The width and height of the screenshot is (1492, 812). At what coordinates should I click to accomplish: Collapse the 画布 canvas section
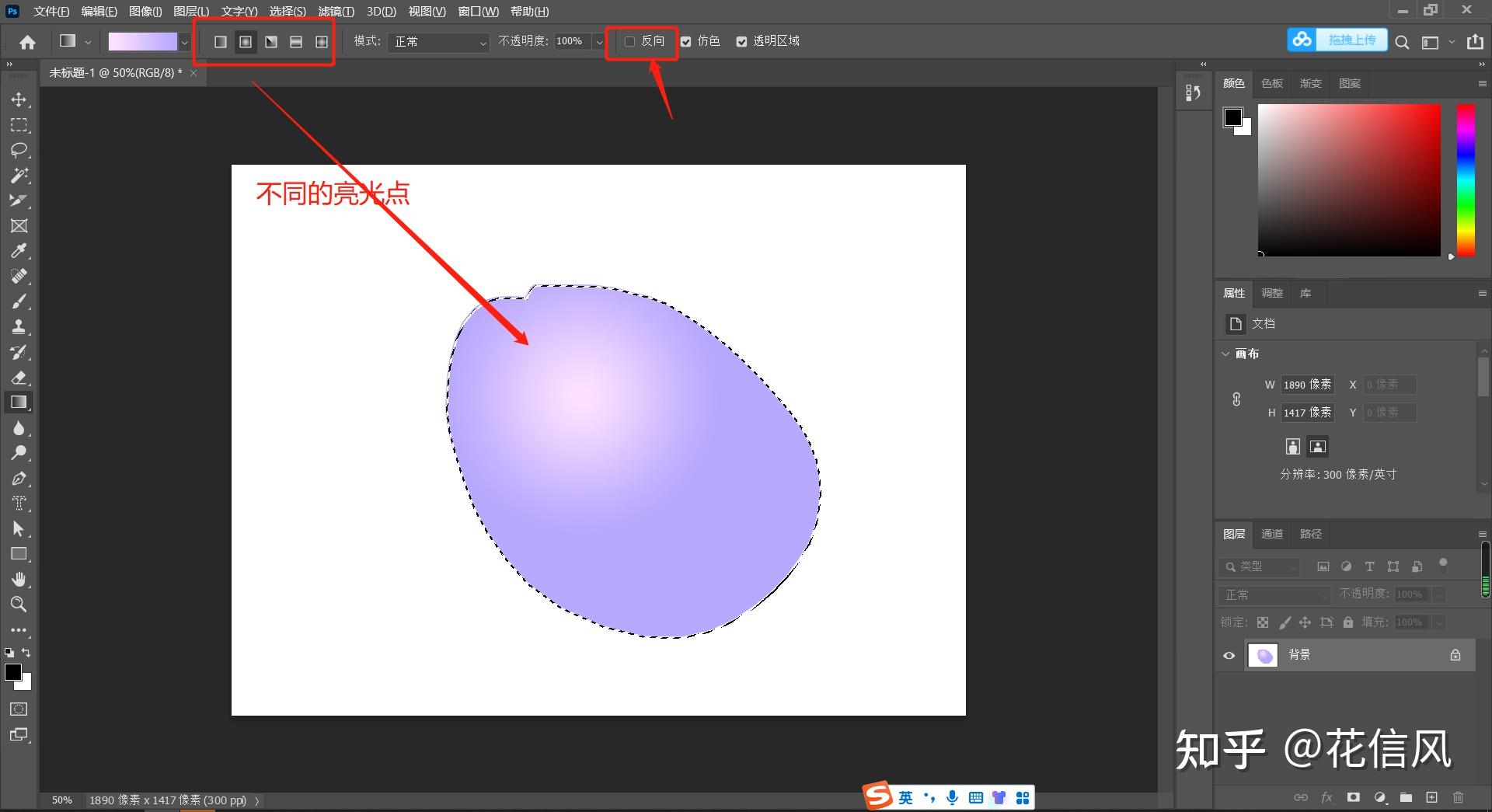pyautogui.click(x=1226, y=354)
